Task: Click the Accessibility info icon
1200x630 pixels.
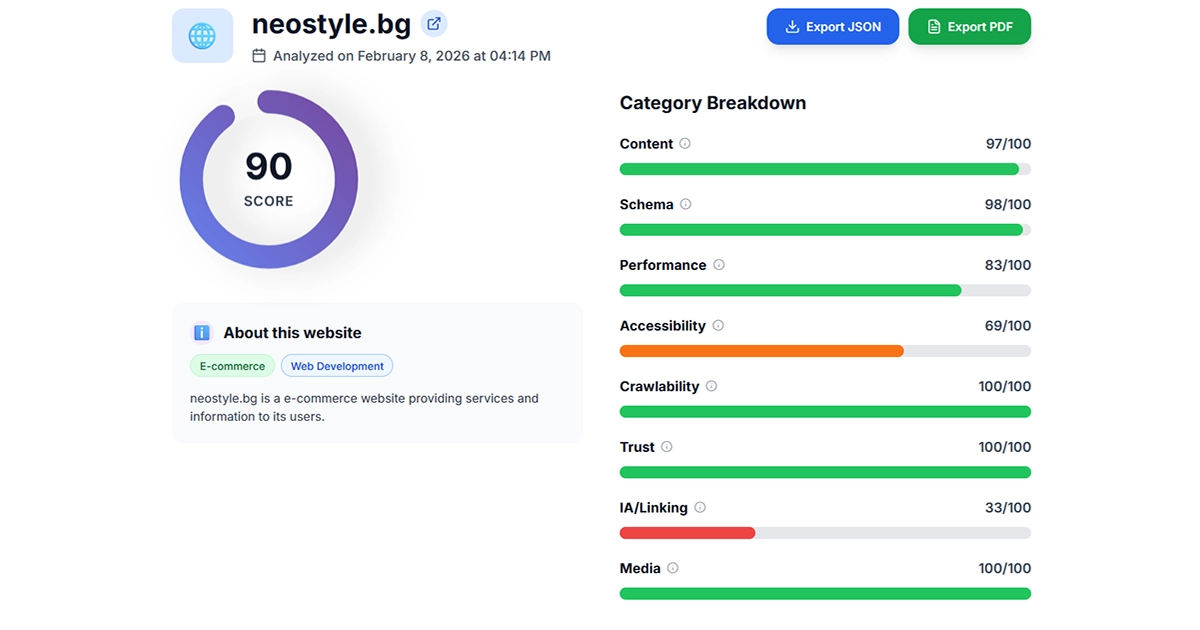Action: click(x=718, y=326)
